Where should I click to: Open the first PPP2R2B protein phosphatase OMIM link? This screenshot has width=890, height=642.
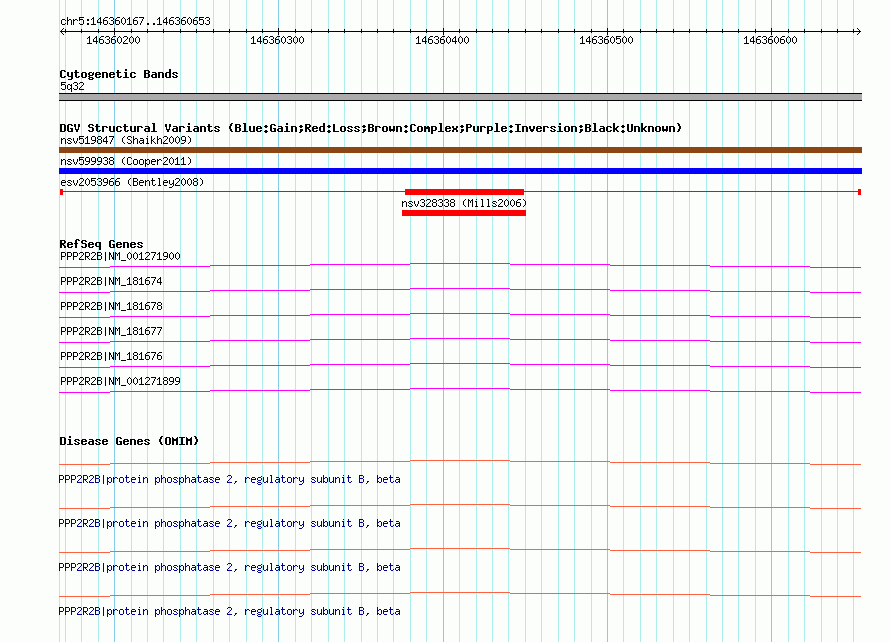(229, 479)
